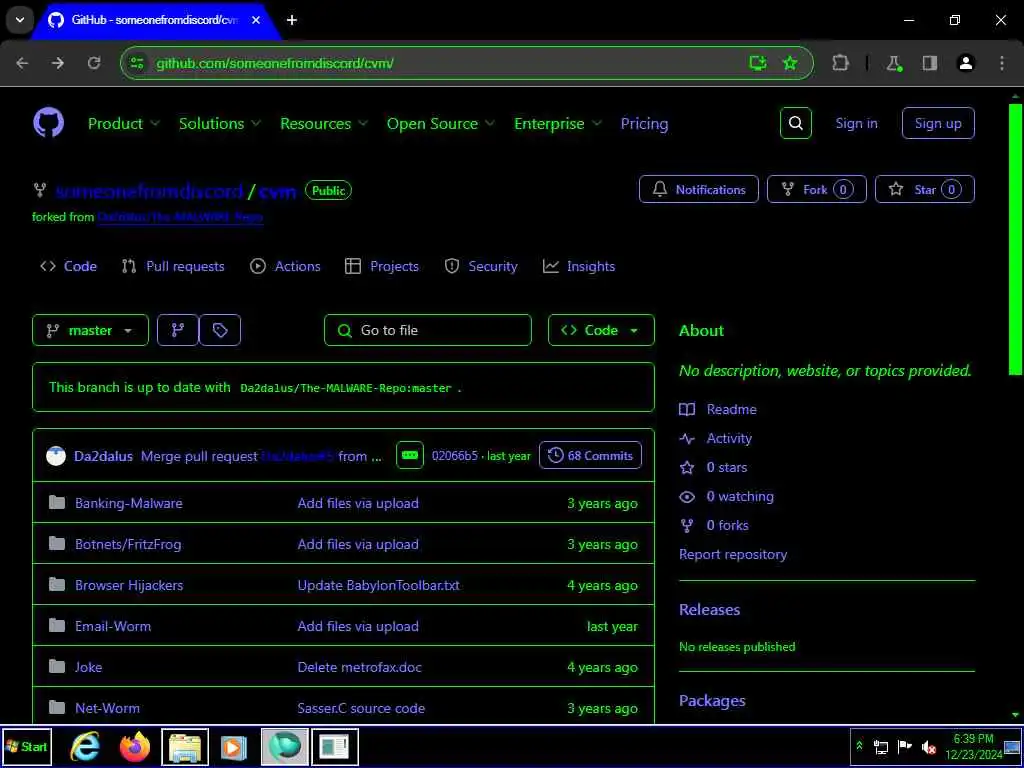Switch to the Code tab

coord(69,266)
